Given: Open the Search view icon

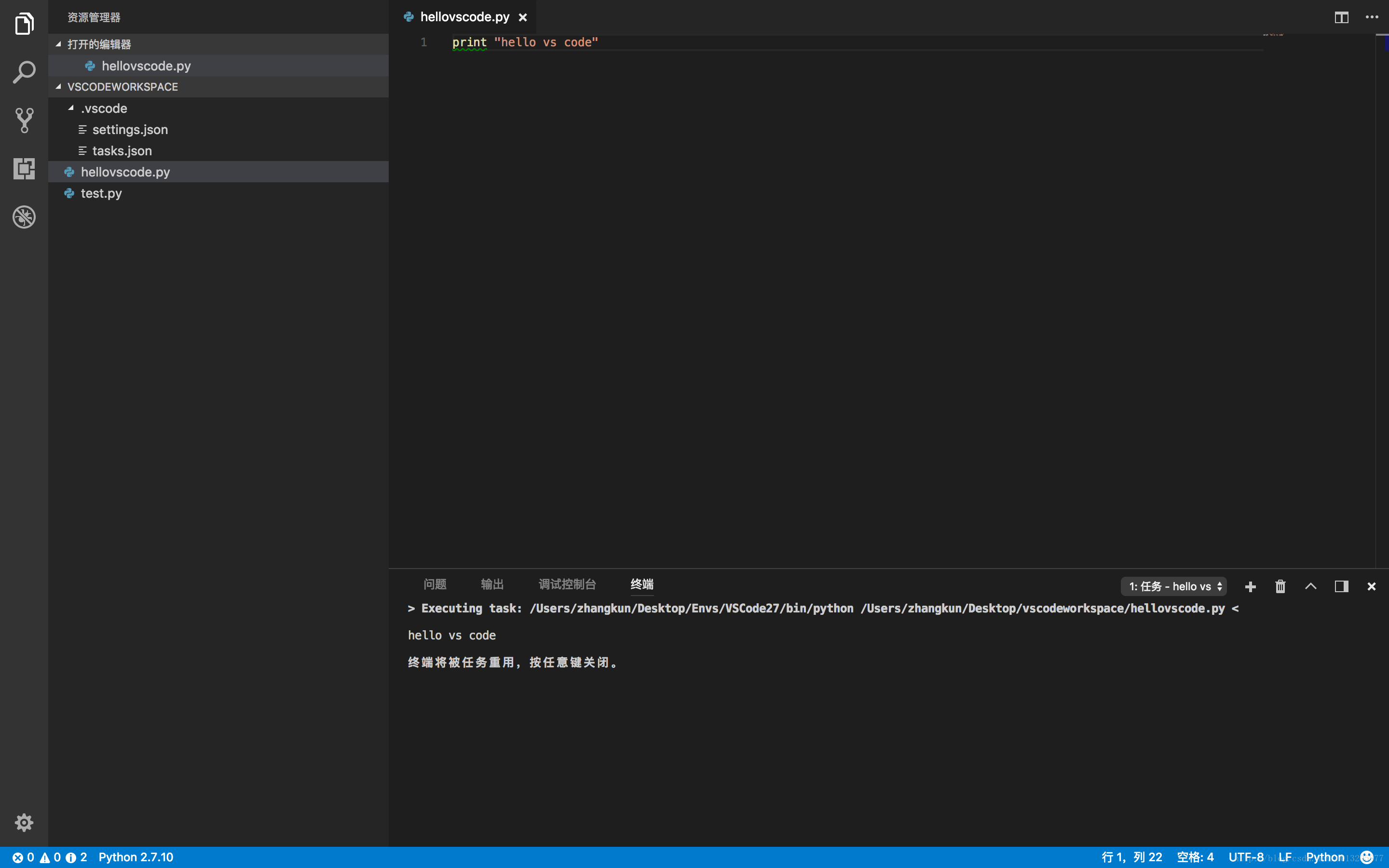Looking at the screenshot, I should point(24,72).
